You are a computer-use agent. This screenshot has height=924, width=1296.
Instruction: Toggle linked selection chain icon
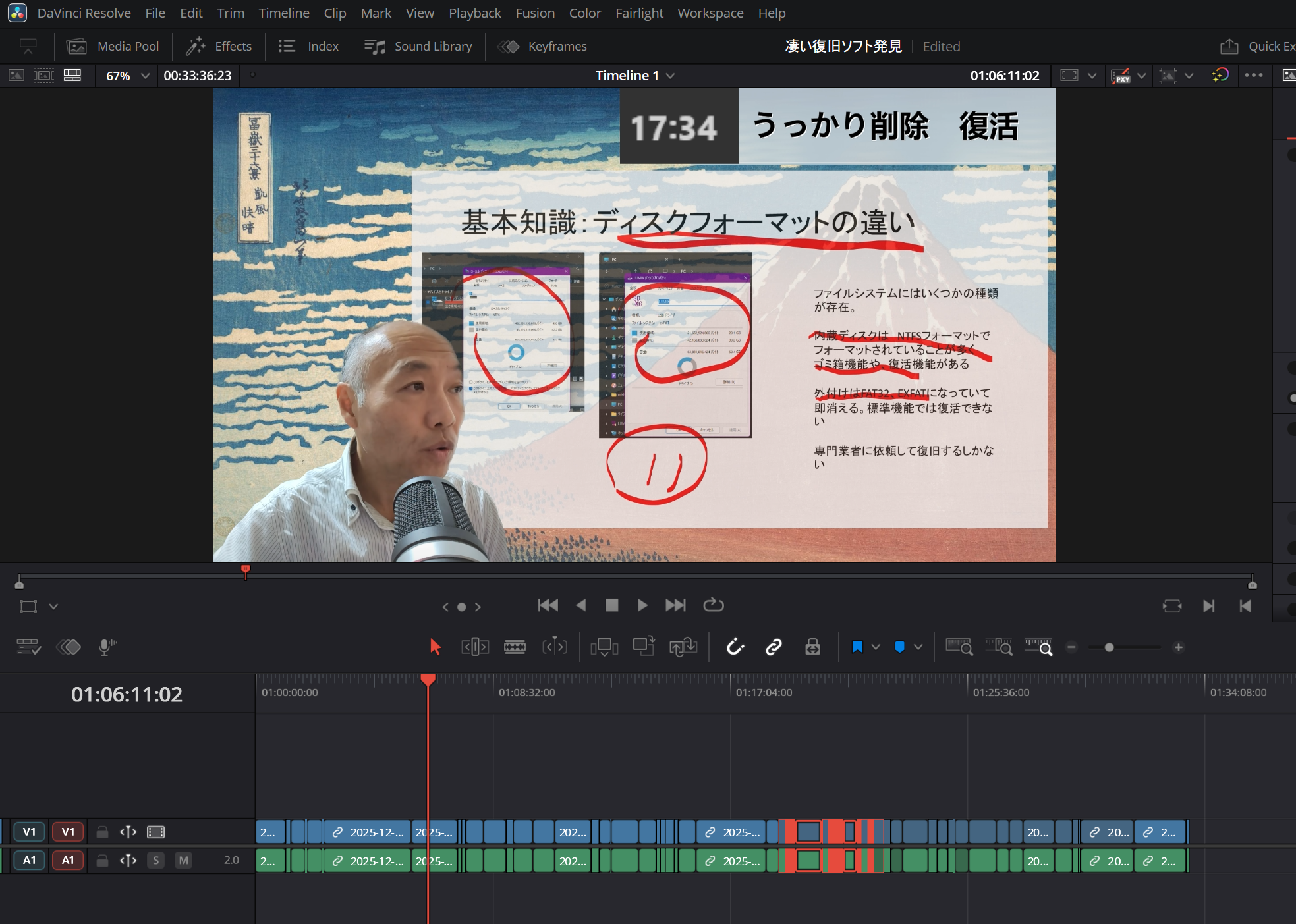tap(774, 647)
